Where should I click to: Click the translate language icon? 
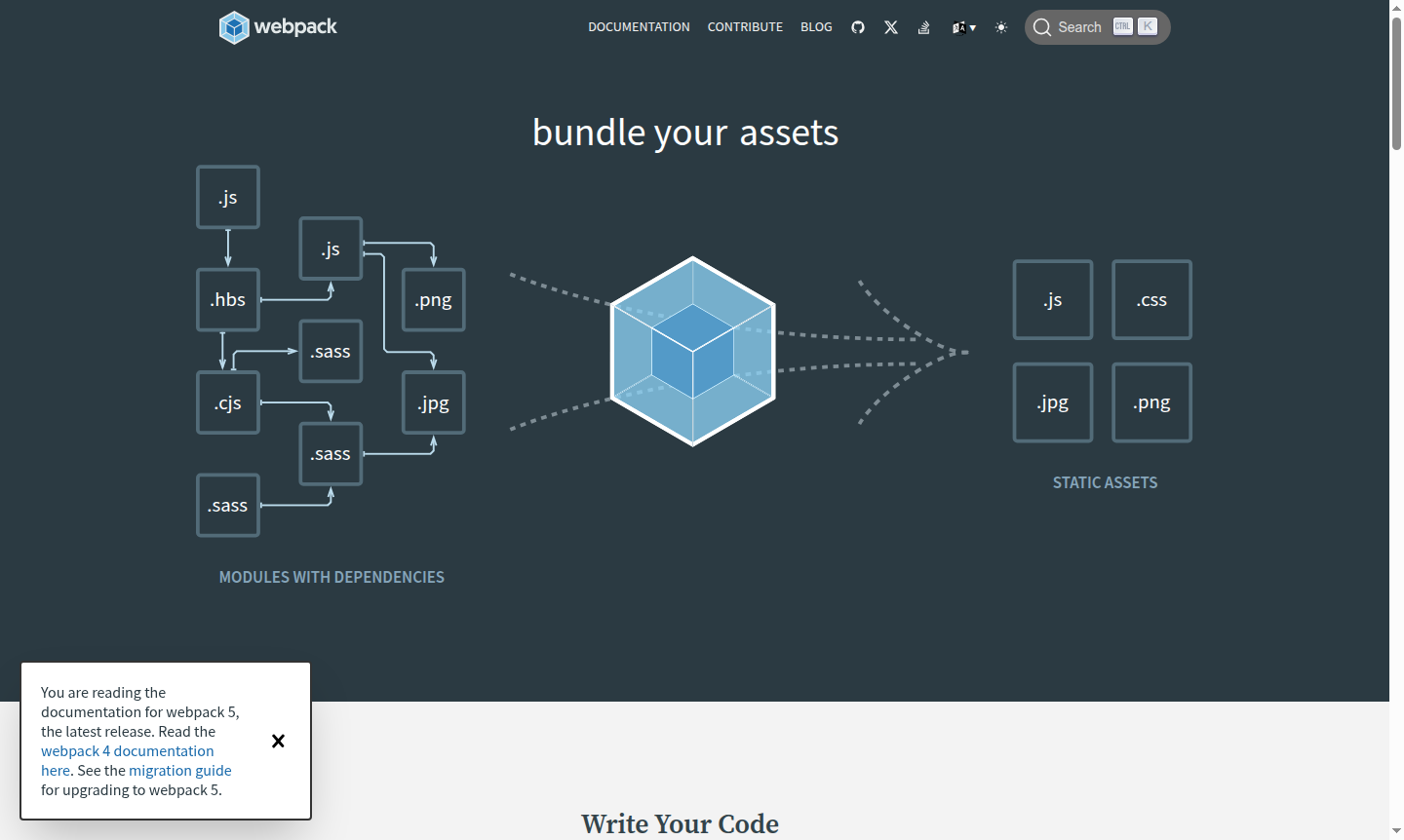click(959, 27)
